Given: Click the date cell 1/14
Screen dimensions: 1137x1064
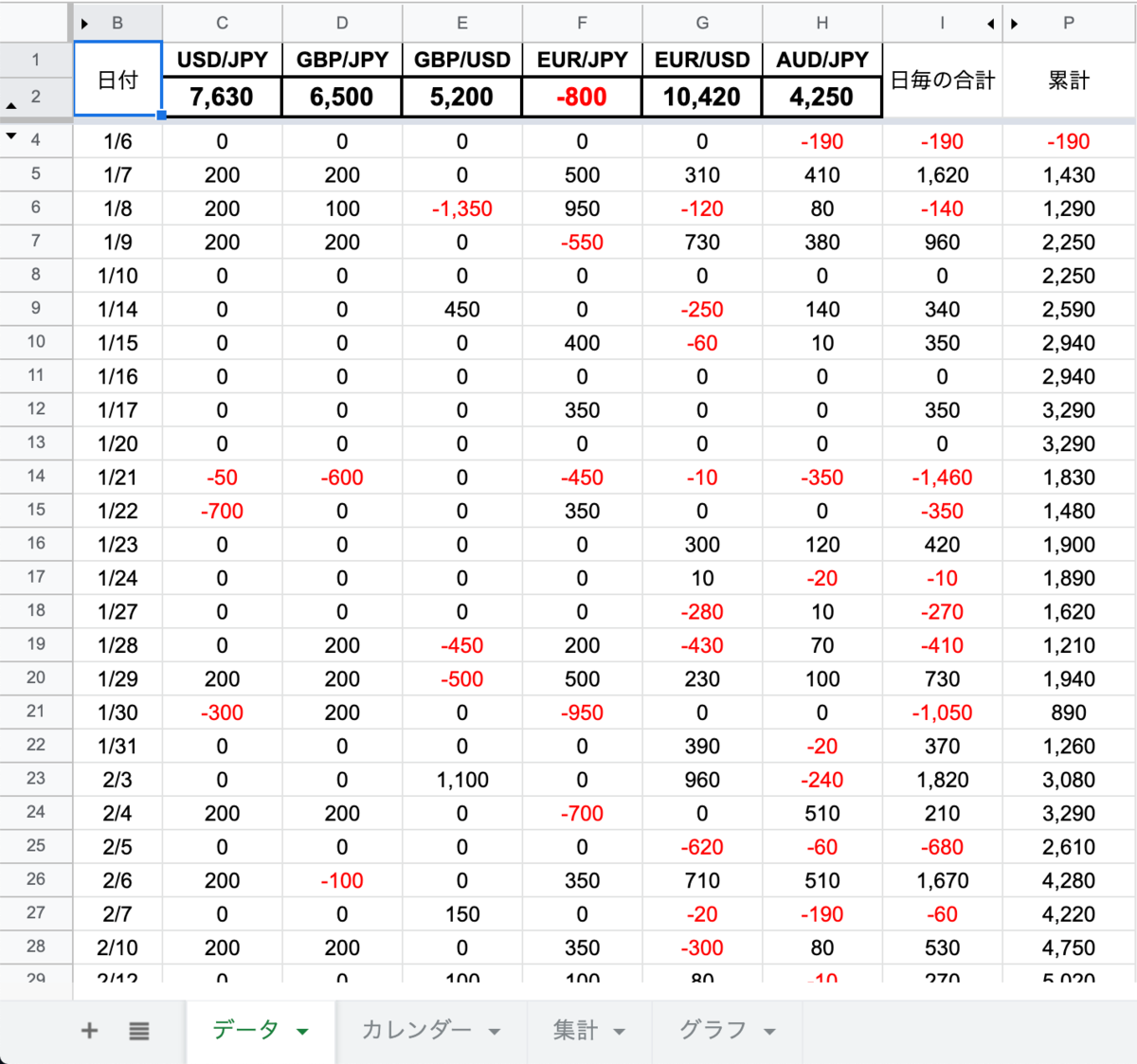Looking at the screenshot, I should point(117,310).
